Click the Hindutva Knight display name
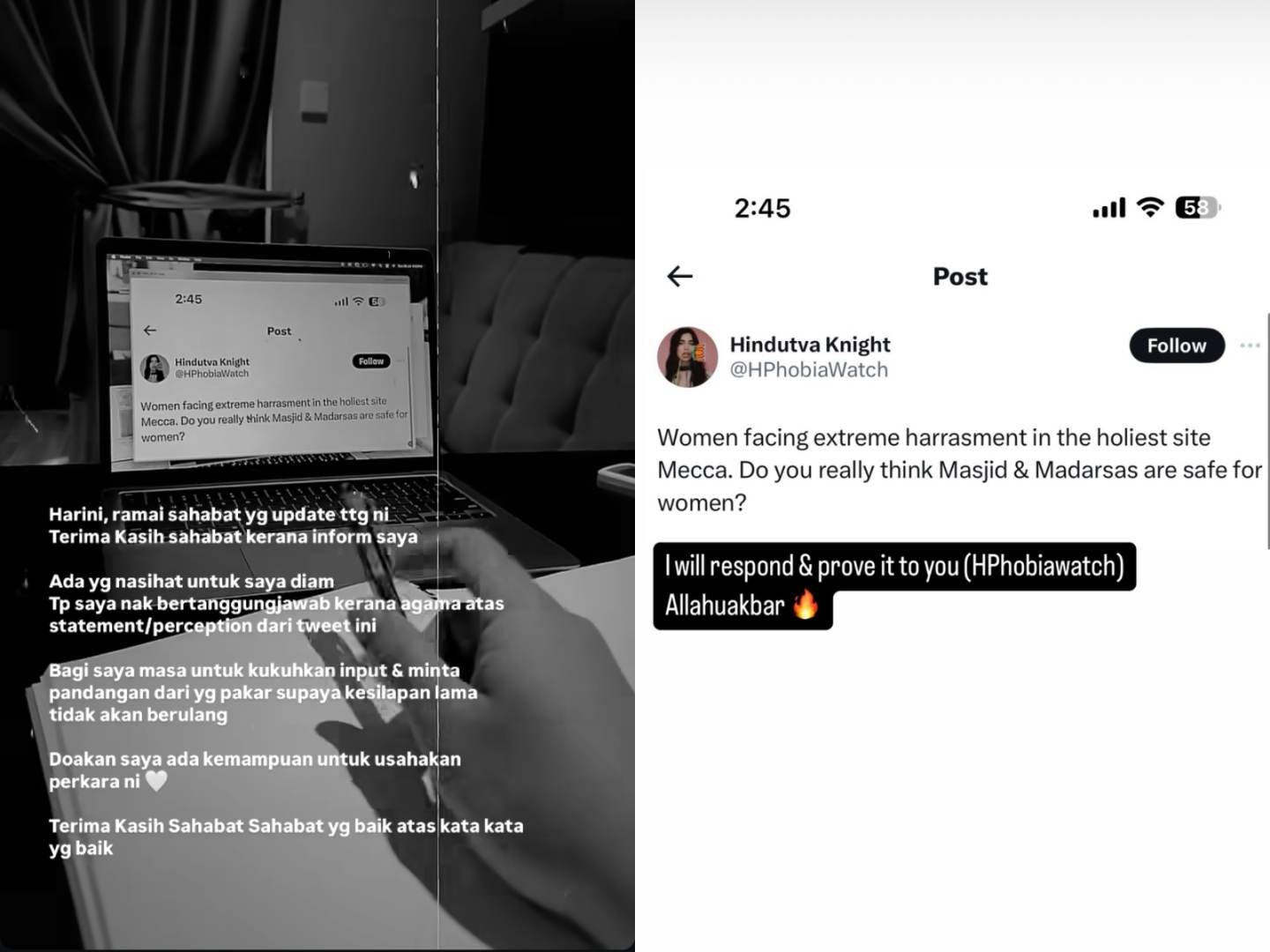 (810, 345)
